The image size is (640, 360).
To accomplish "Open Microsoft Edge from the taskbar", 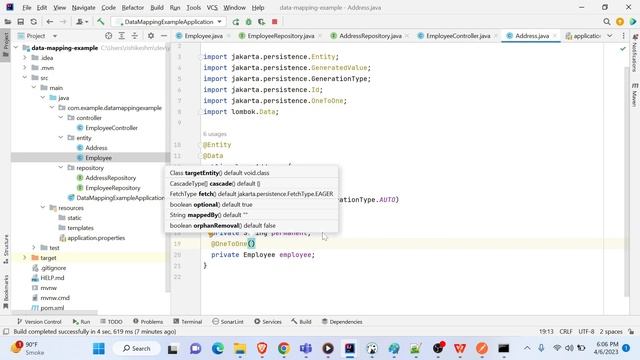I will (218, 349).
